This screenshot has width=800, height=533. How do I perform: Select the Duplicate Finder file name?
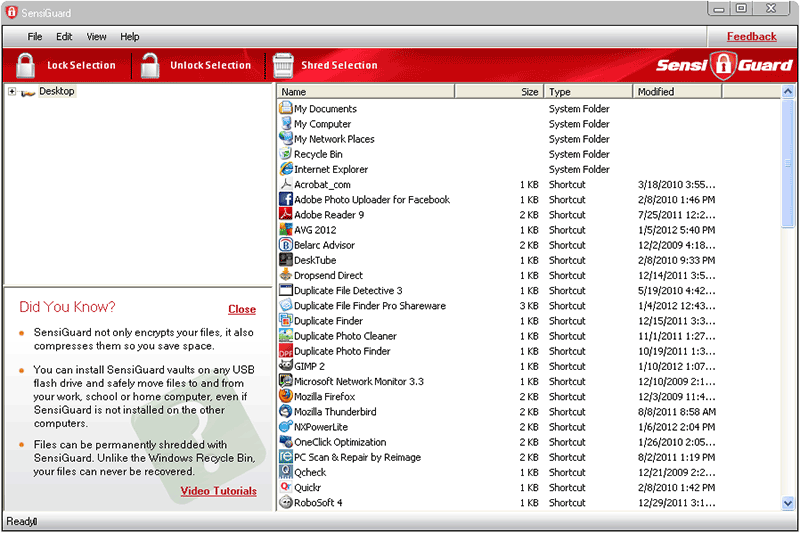[328, 321]
